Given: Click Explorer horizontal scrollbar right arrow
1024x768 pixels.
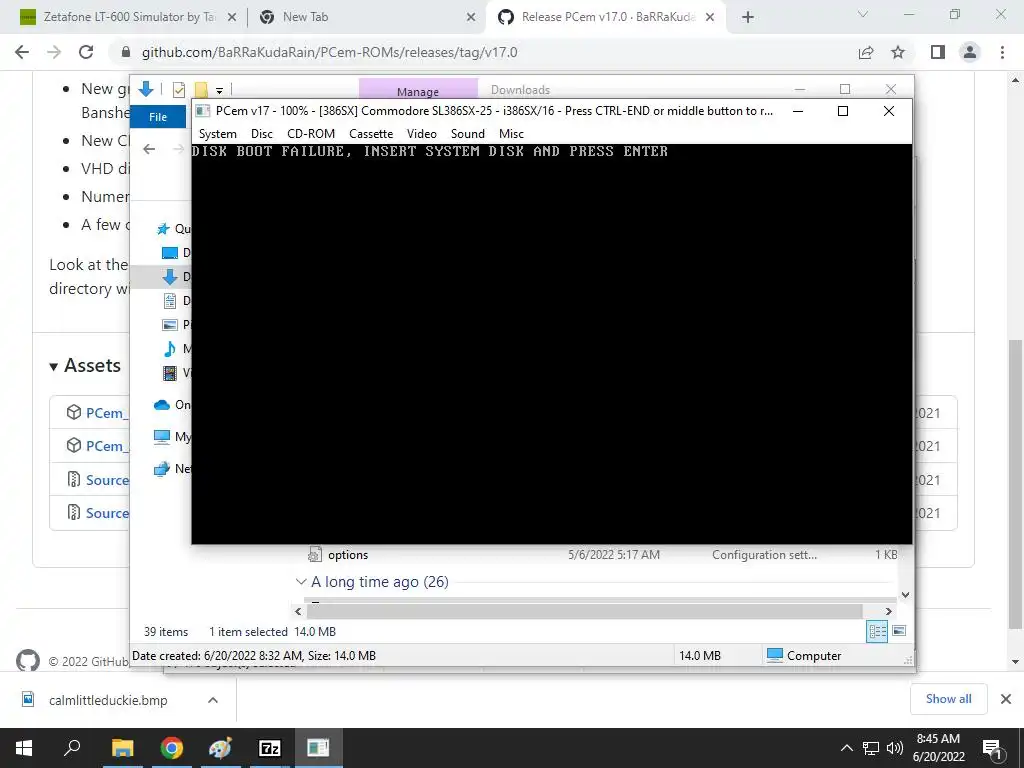Looking at the screenshot, I should [x=888, y=611].
